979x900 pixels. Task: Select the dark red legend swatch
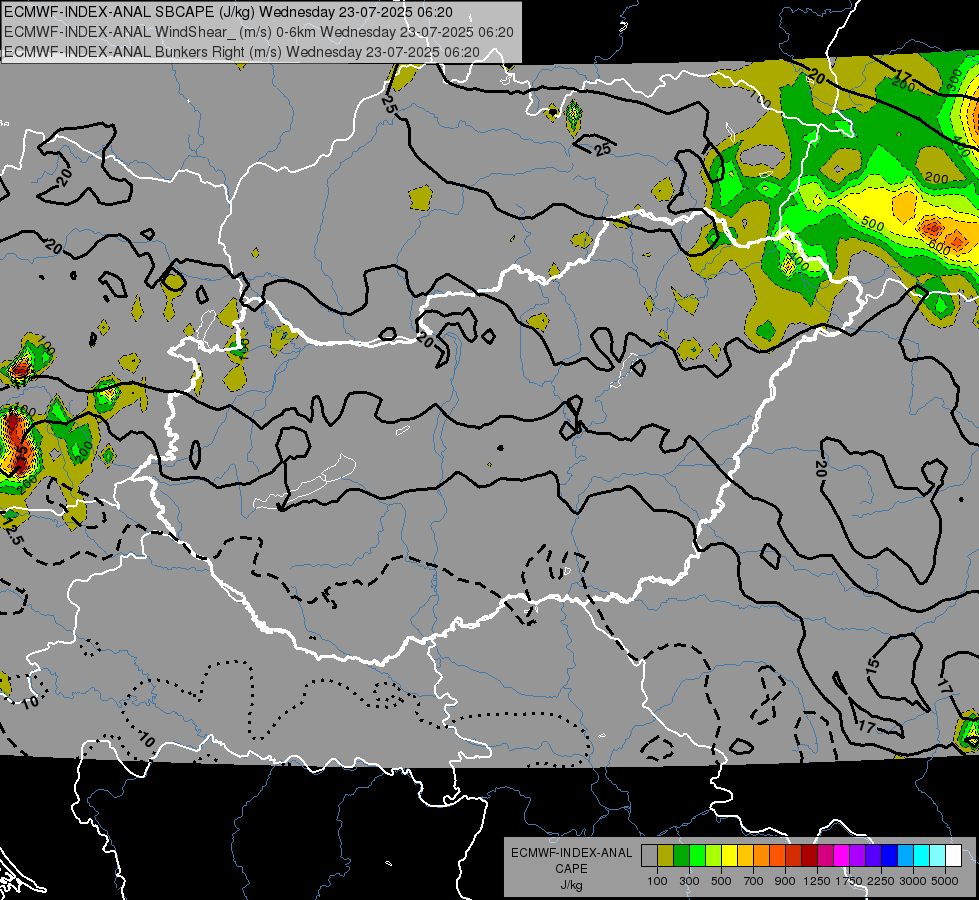809,855
